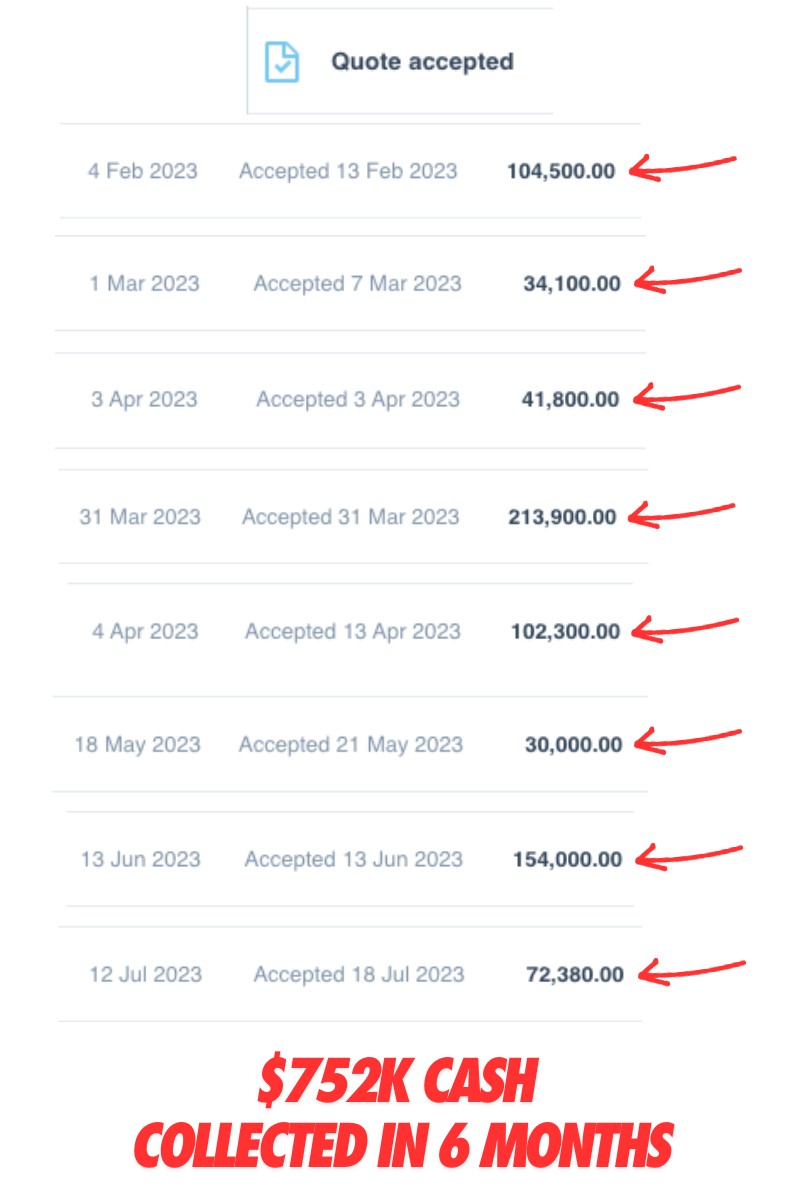Open the 13 Jun 2023 quote

[350, 859]
